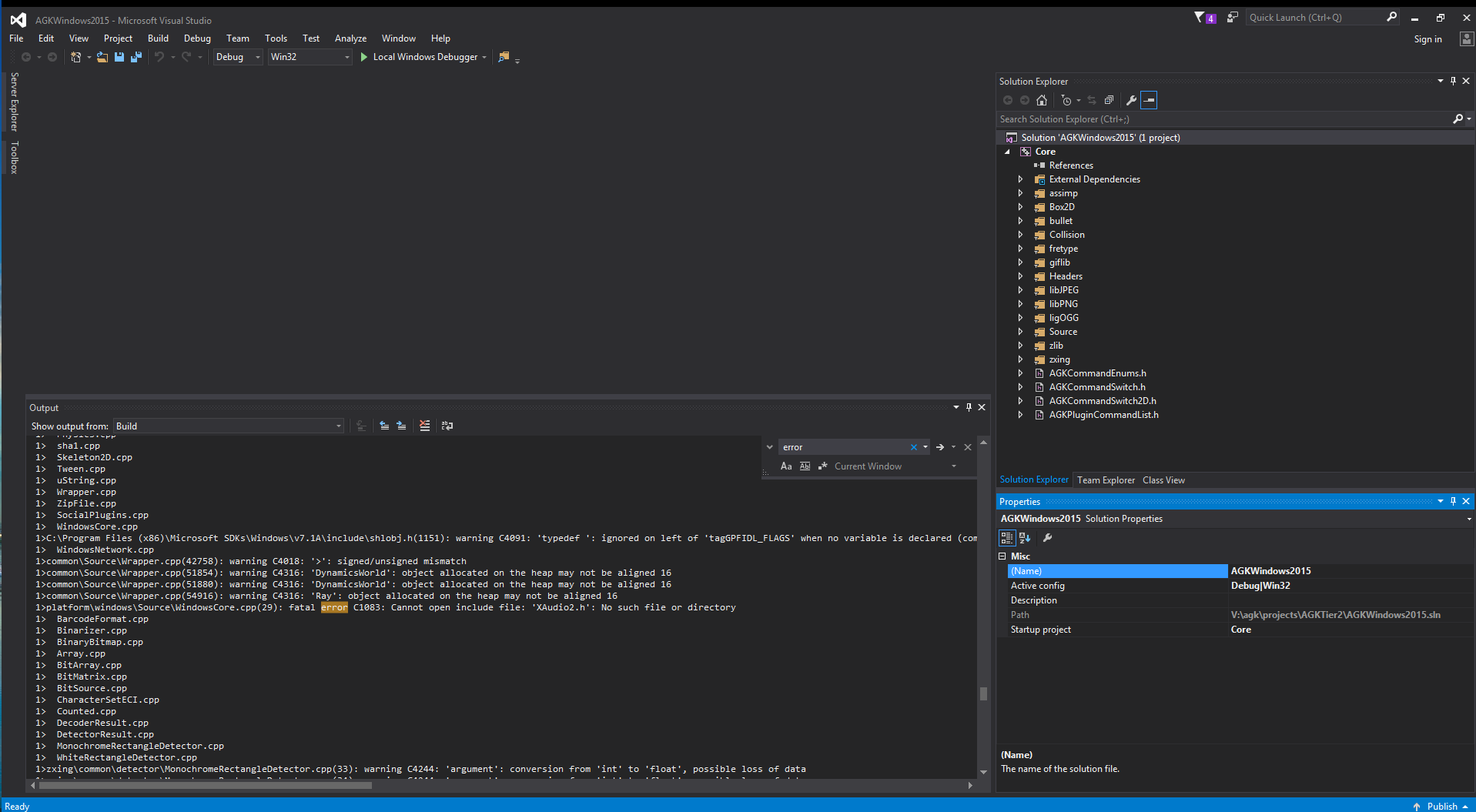1476x812 pixels.
Task: Click Collapse All icon in Solution Explorer
Action: 1109,100
